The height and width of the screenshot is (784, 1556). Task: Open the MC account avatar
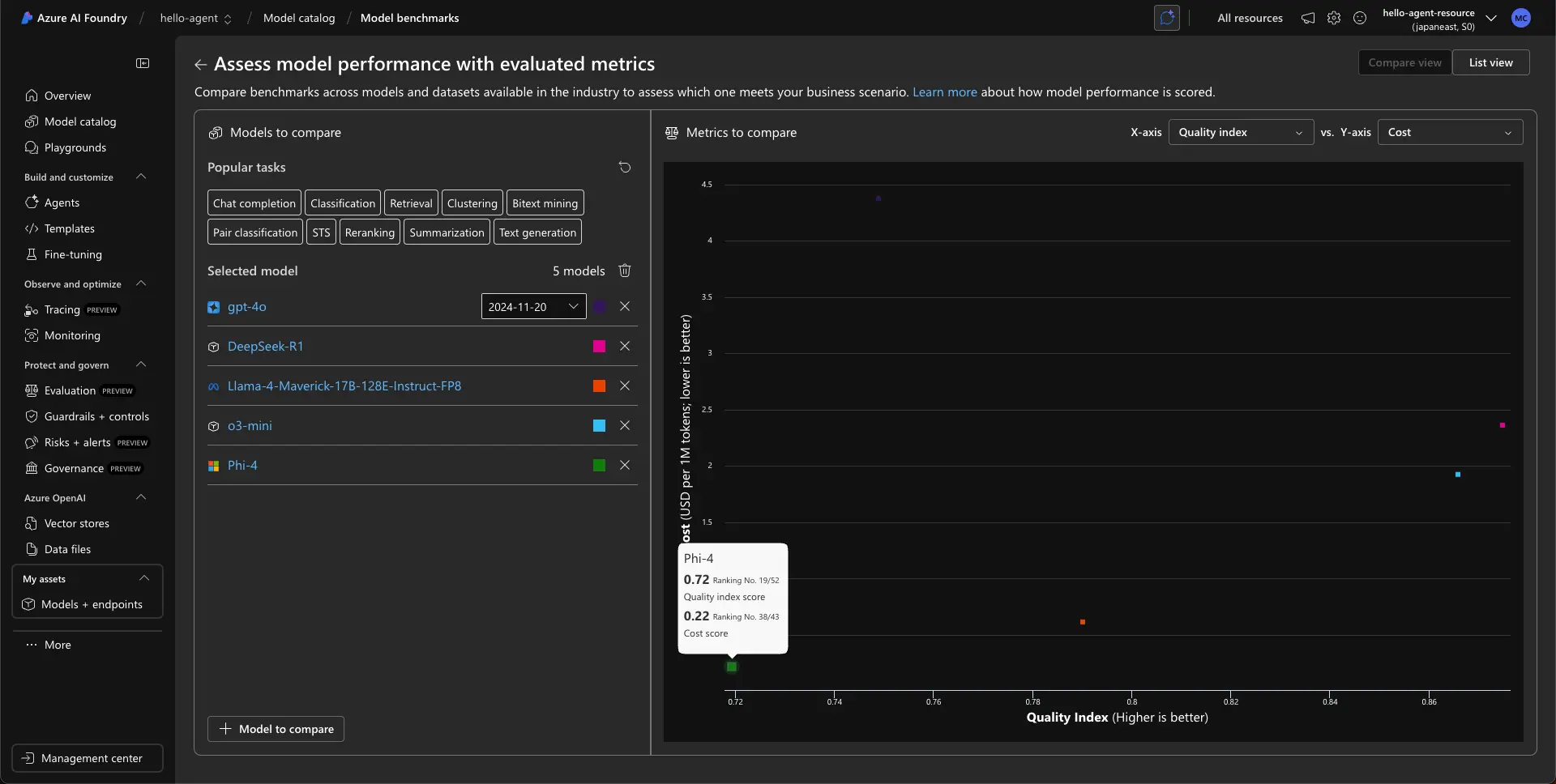coord(1521,18)
